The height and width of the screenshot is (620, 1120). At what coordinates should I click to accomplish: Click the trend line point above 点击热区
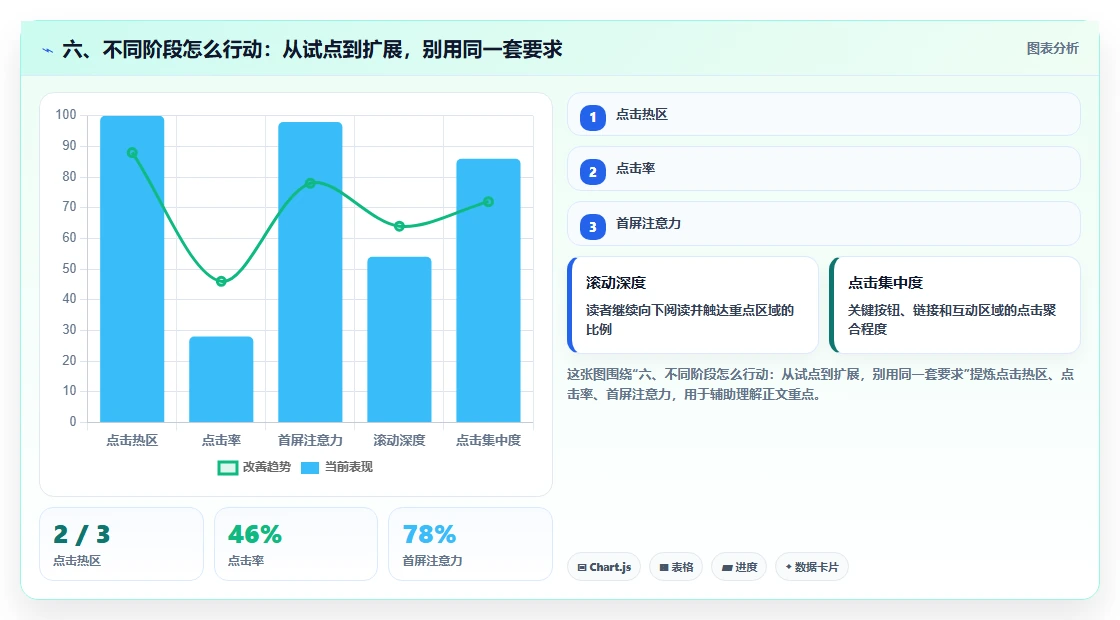tap(132, 153)
